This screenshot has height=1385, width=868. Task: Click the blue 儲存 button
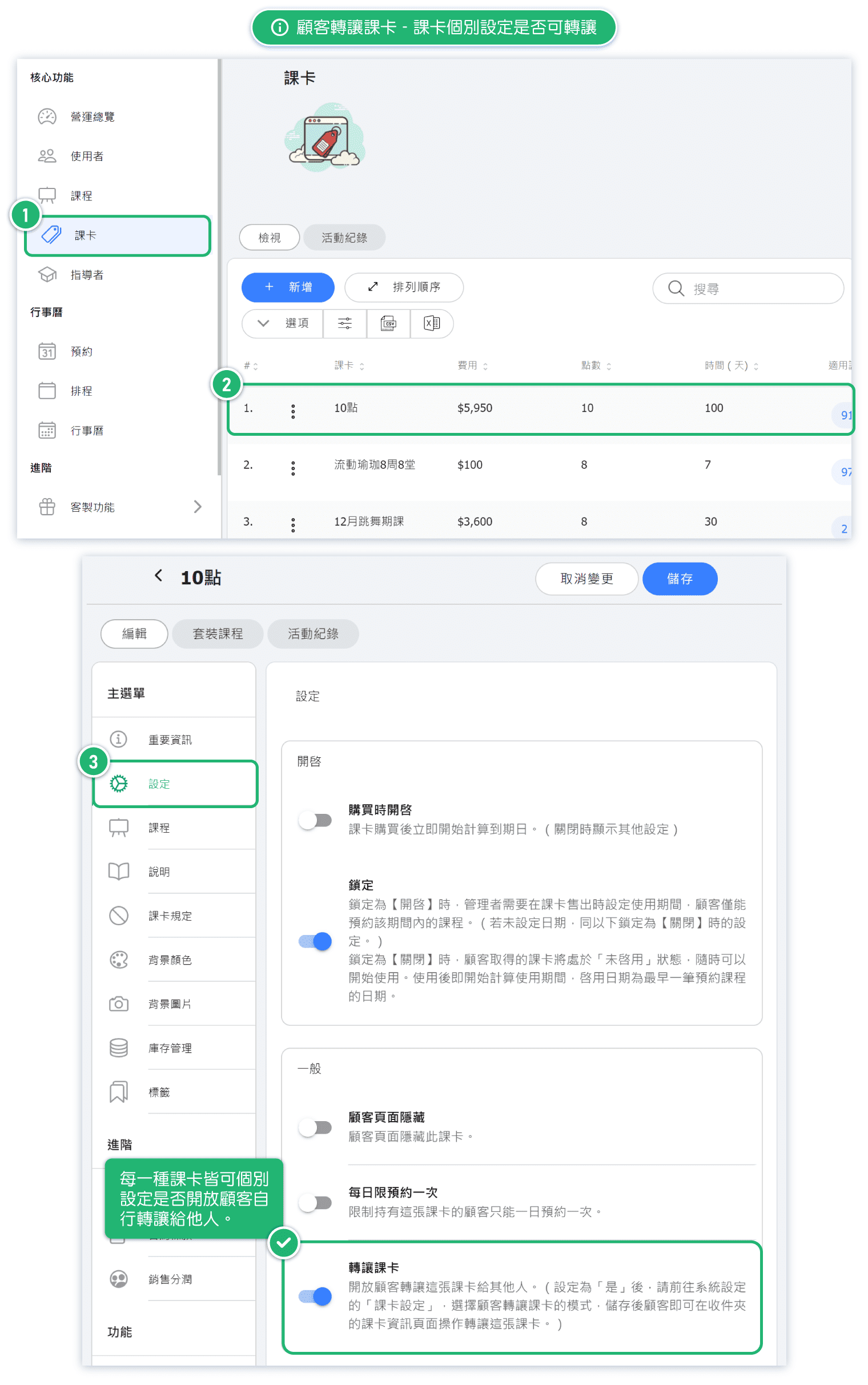[x=679, y=579]
